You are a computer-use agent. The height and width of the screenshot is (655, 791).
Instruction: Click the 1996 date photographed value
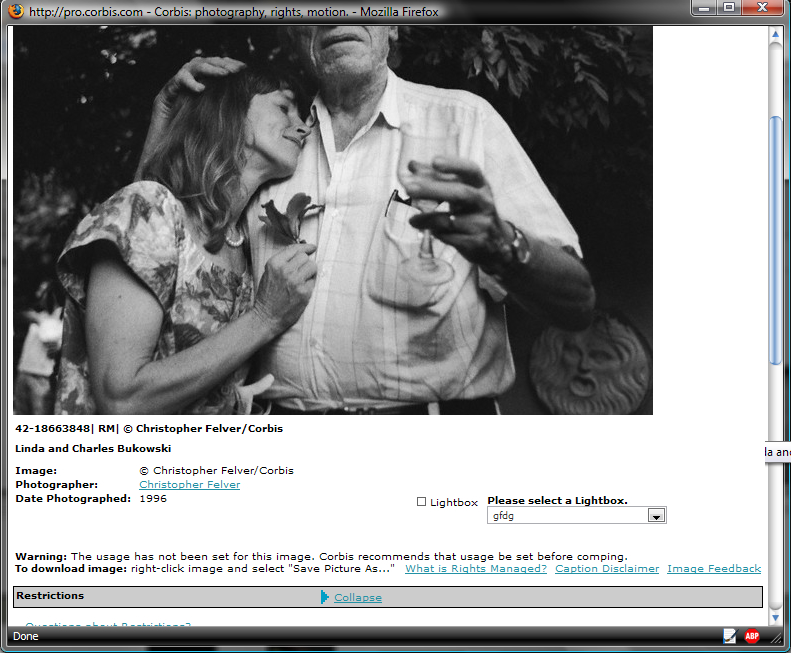(153, 499)
